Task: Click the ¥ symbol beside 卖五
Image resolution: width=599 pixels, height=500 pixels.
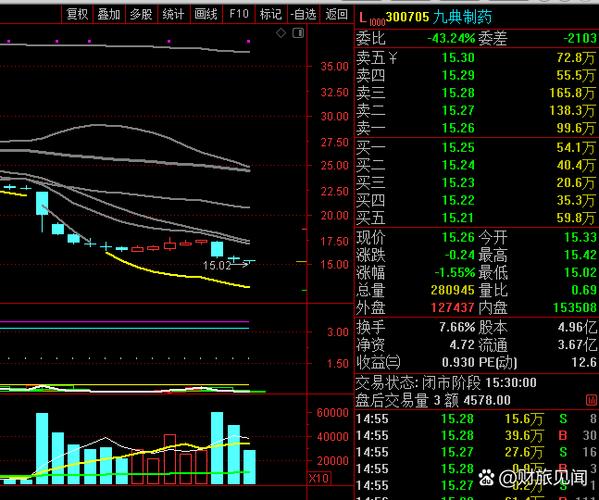Action: [x=393, y=58]
